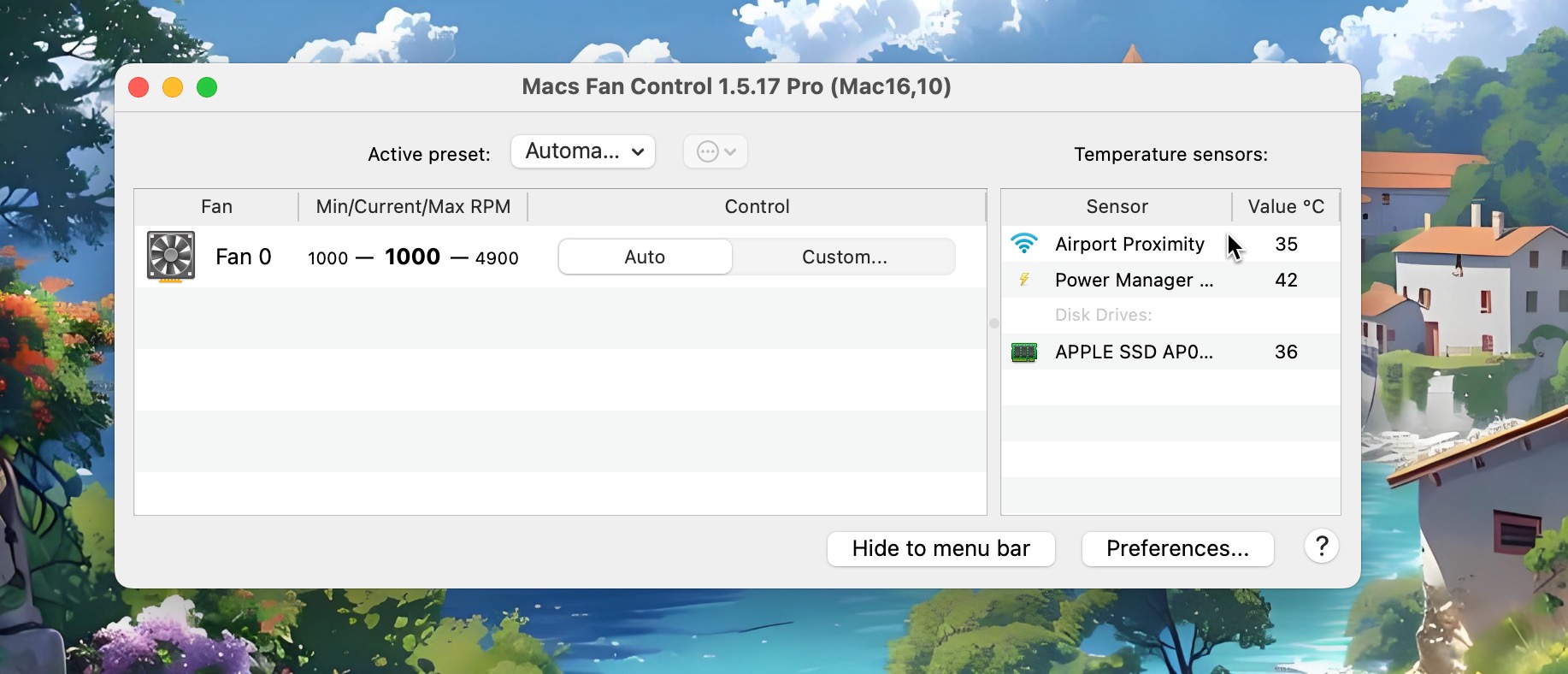Screen dimensions: 1568x674
Task: Click the Temperature sensors: heading
Action: pyautogui.click(x=1170, y=154)
